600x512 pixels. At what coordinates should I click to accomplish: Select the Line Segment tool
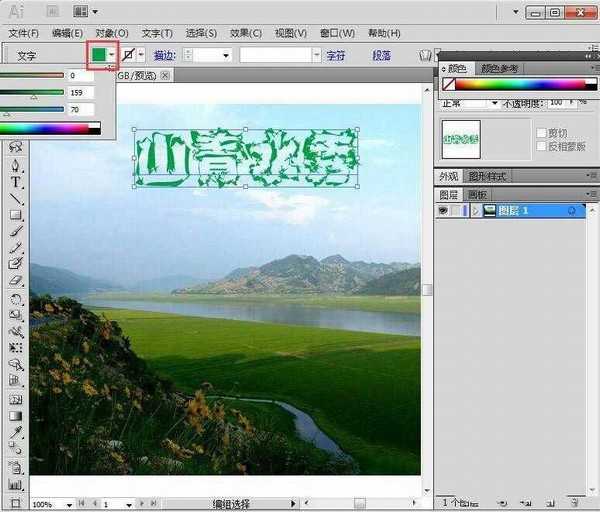(16, 198)
